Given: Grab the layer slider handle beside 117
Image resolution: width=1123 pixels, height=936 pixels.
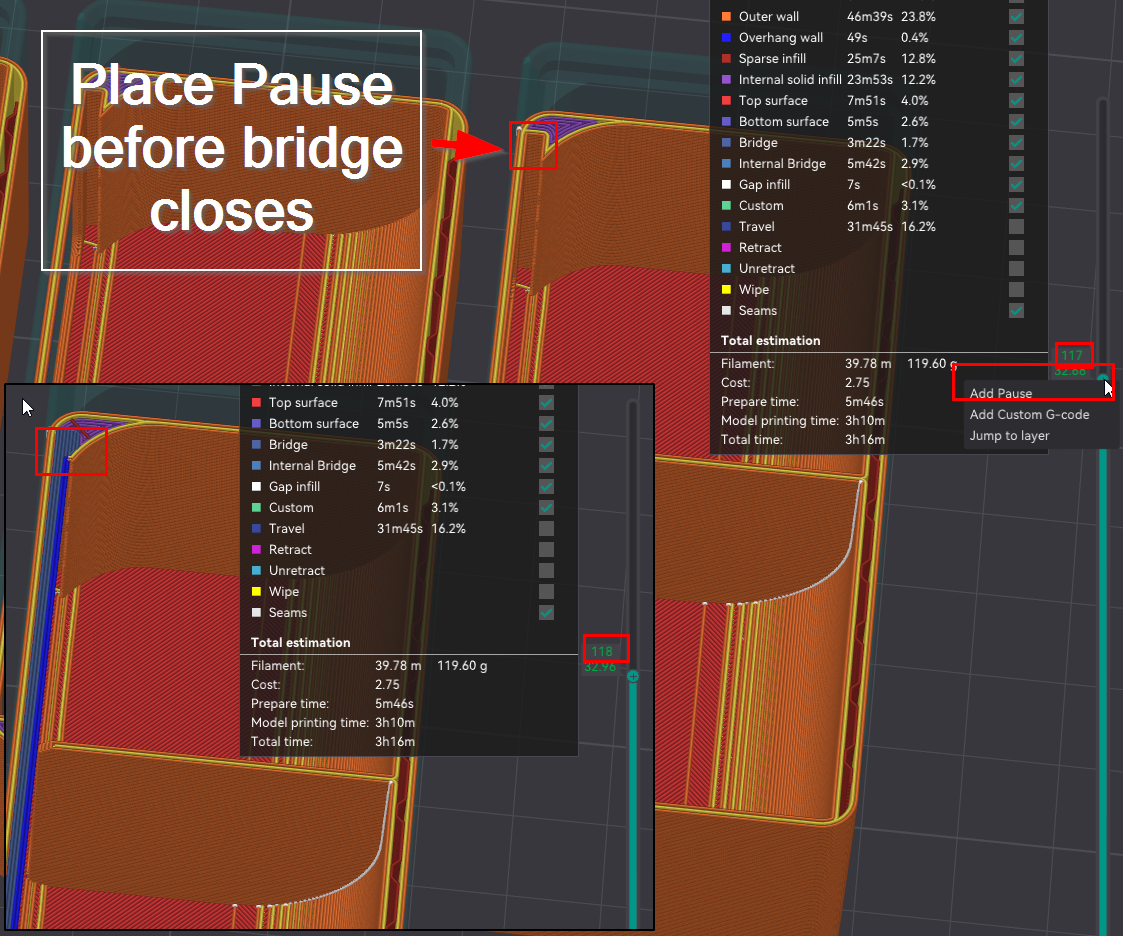Looking at the screenshot, I should [1103, 377].
